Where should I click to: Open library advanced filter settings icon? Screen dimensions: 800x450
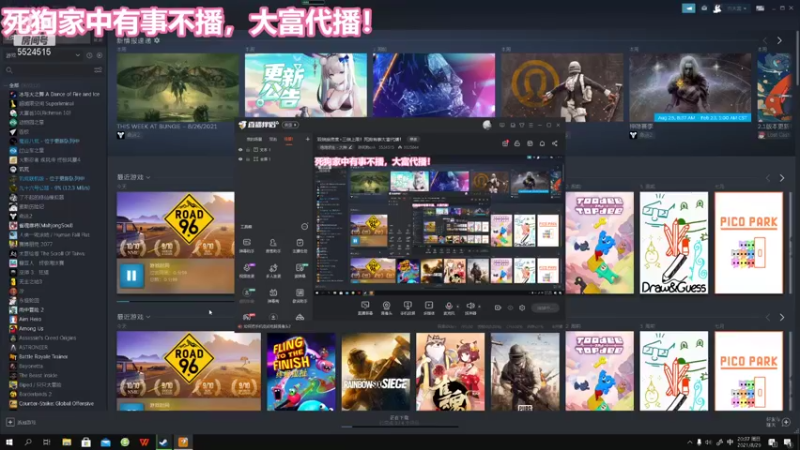[x=98, y=70]
